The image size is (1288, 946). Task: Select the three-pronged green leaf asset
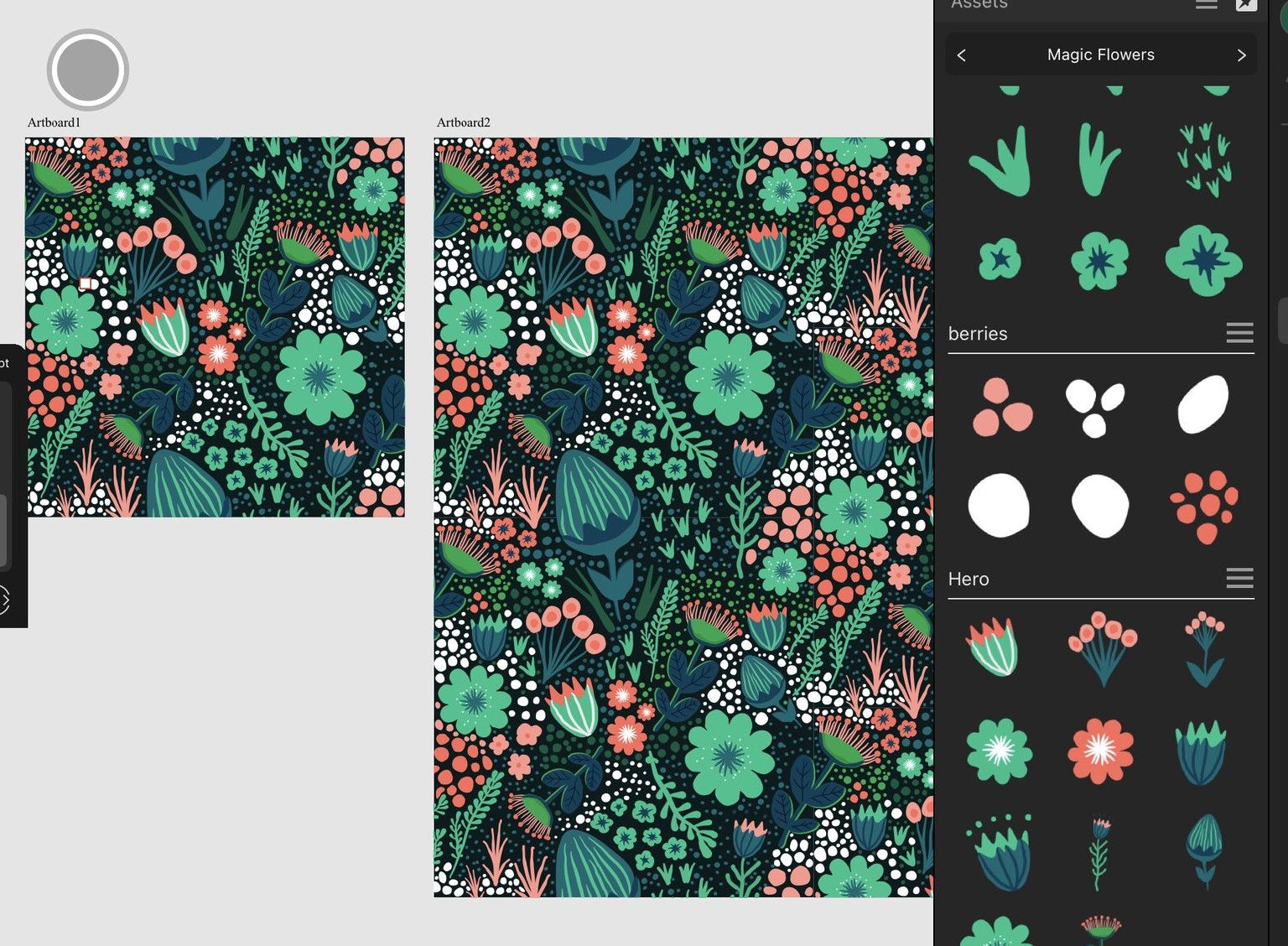(1000, 161)
